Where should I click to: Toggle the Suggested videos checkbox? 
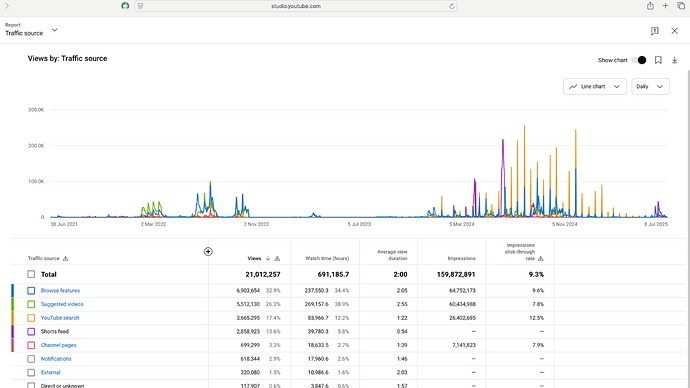(x=31, y=304)
